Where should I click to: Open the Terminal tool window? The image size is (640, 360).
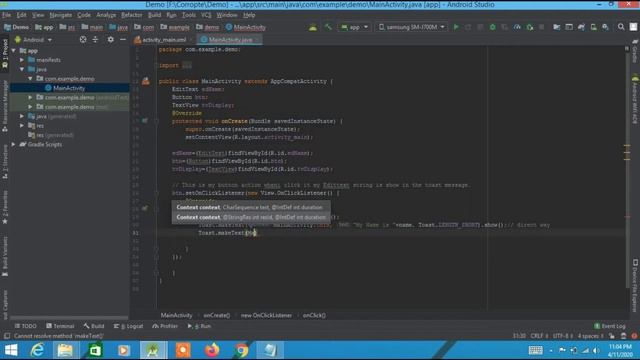(60, 326)
